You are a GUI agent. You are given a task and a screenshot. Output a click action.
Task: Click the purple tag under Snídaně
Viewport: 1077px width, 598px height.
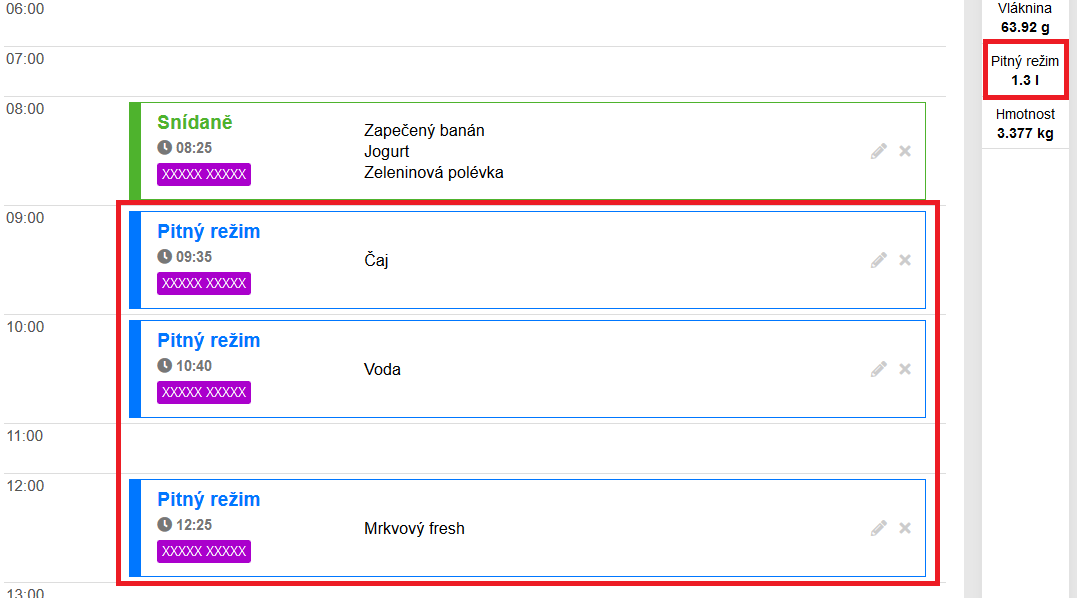pyautogui.click(x=204, y=174)
